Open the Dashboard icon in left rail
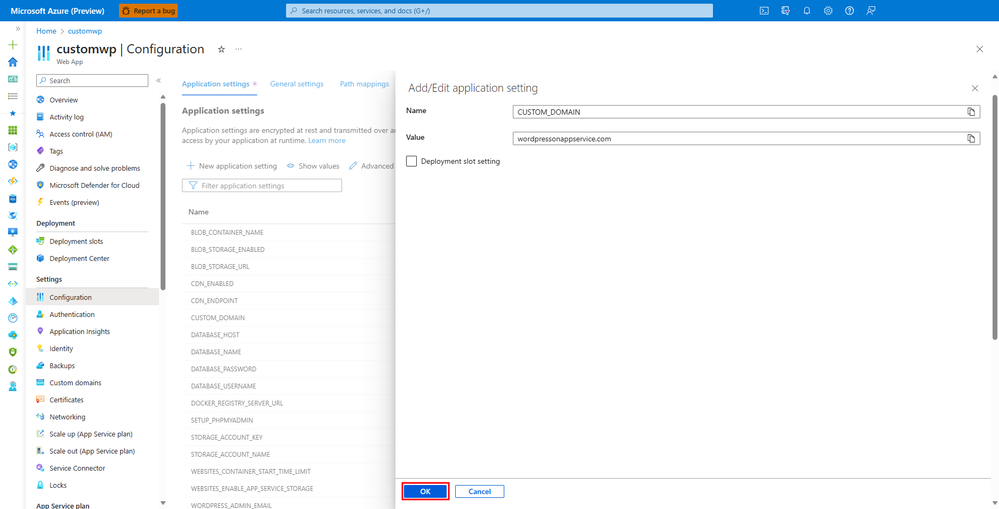 [x=12, y=79]
